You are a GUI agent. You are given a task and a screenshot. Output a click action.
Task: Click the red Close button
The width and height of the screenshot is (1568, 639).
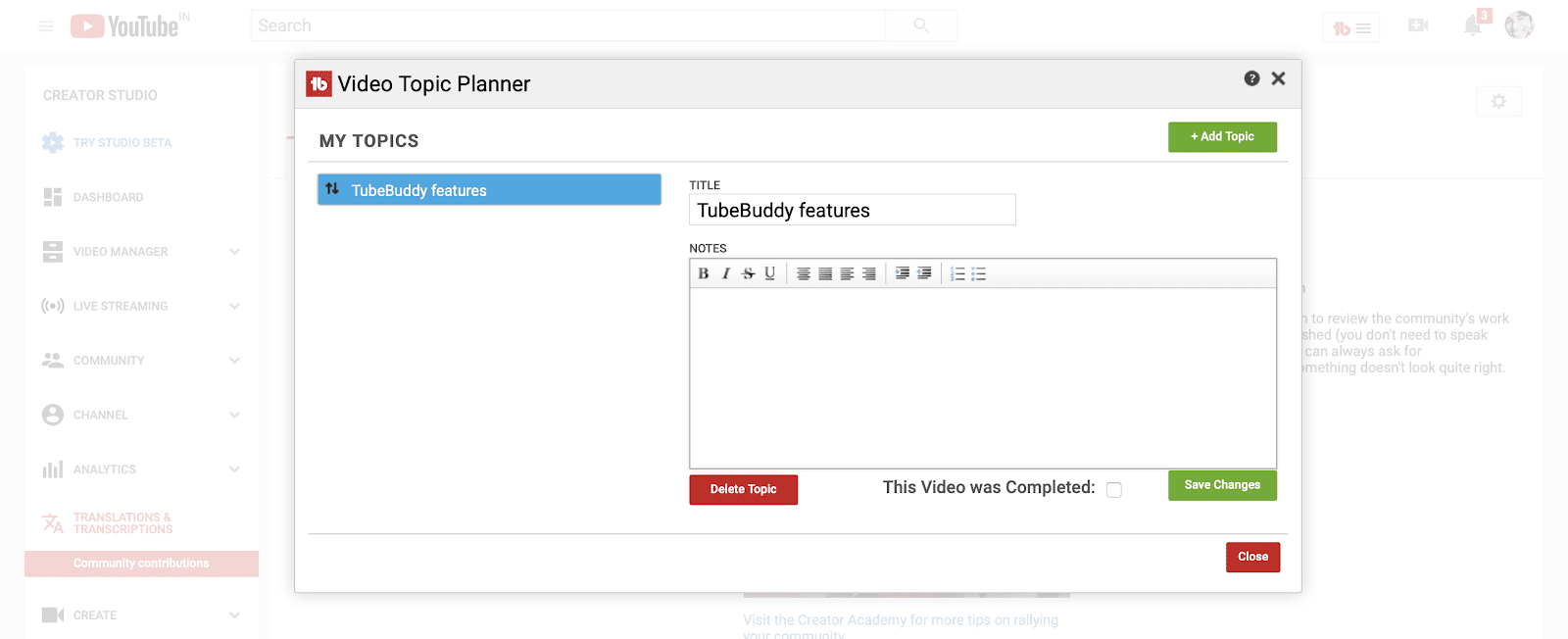(1252, 557)
